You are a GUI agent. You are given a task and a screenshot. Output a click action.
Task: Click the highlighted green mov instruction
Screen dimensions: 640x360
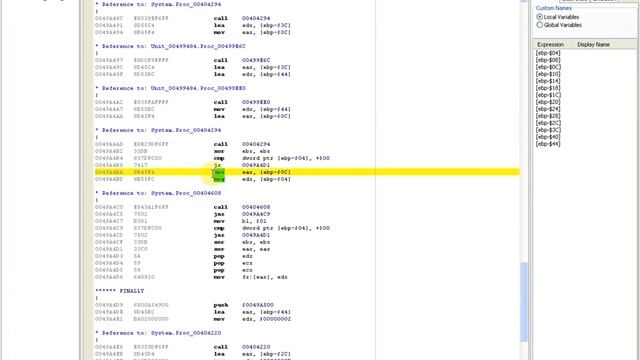219,172
